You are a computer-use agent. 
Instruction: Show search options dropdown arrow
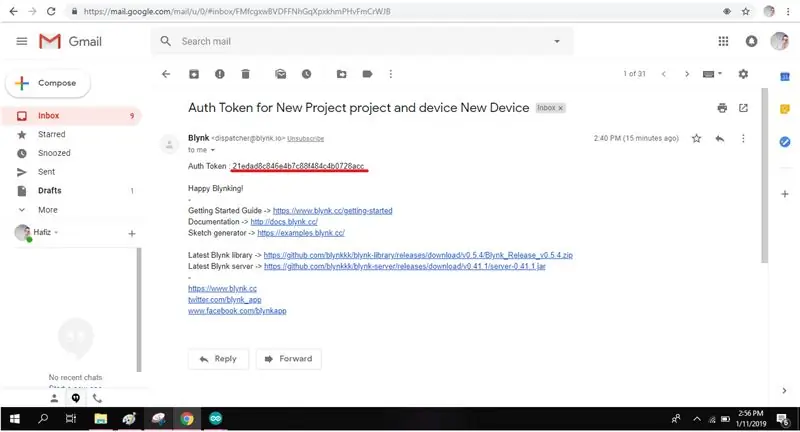point(557,41)
